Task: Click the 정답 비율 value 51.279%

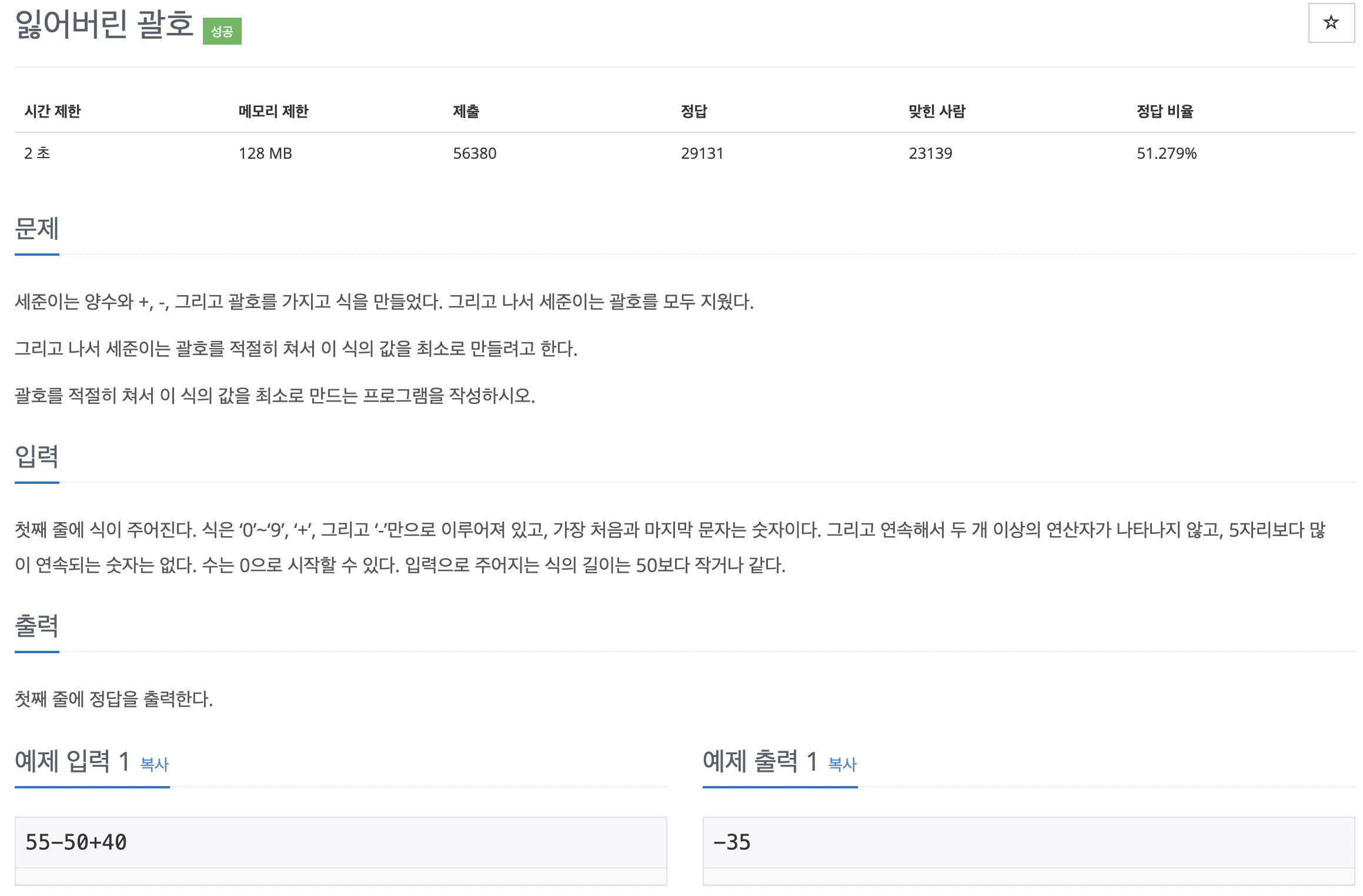Action: click(x=1166, y=153)
